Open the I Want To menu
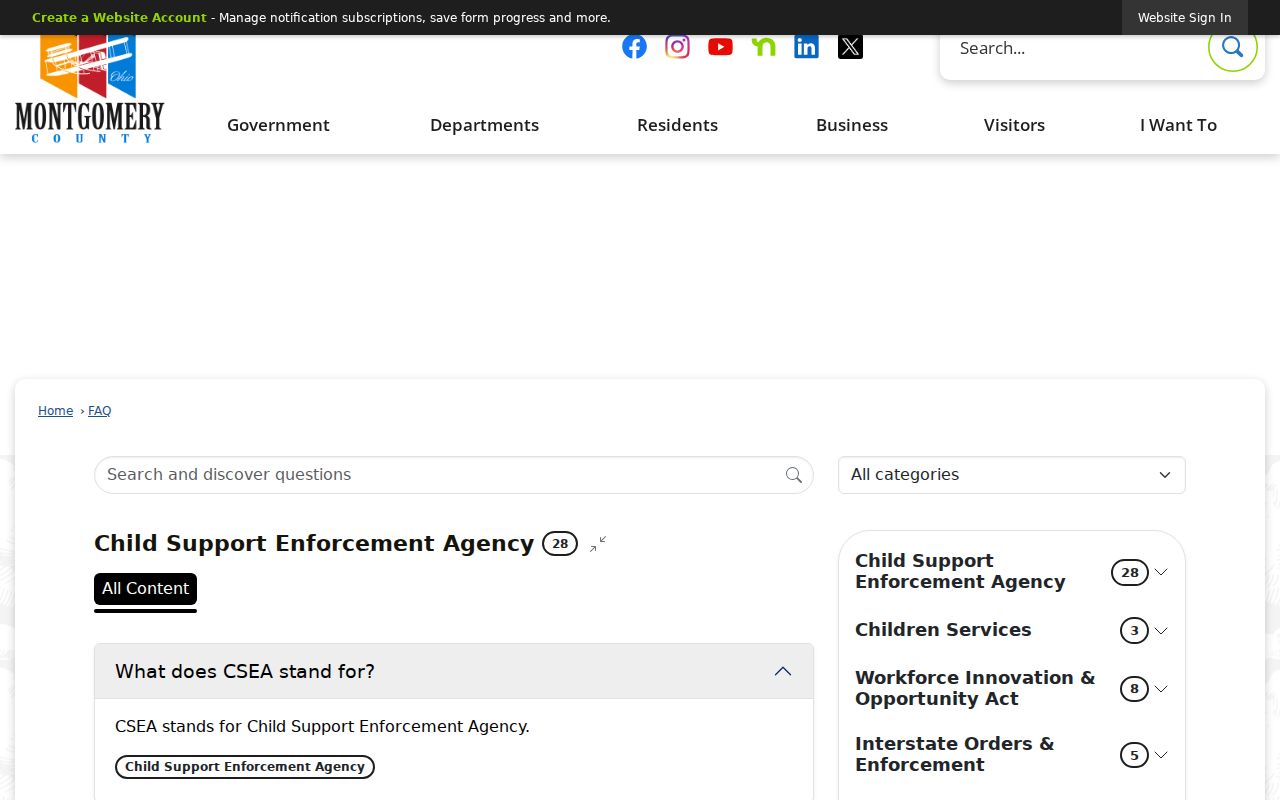 [1178, 125]
